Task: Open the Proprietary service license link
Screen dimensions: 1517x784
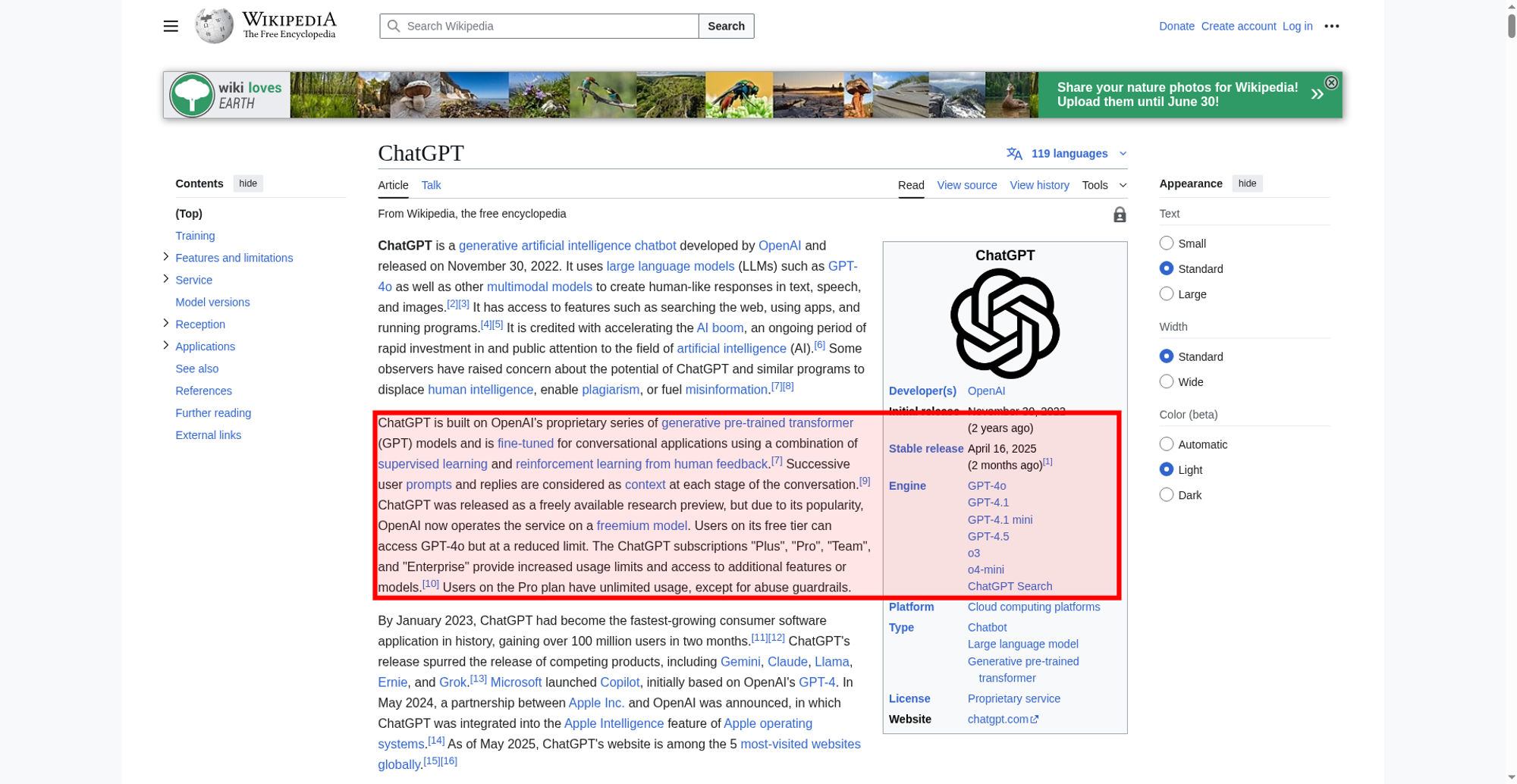Action: point(1013,698)
